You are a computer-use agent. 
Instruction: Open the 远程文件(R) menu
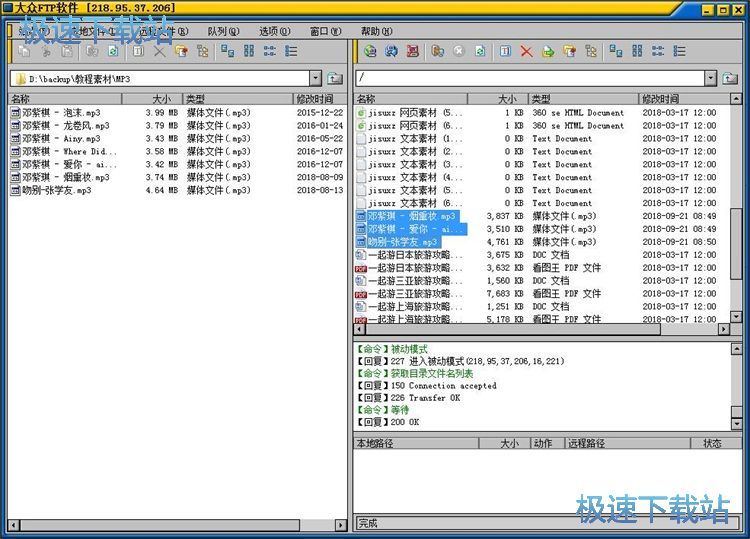pos(163,32)
